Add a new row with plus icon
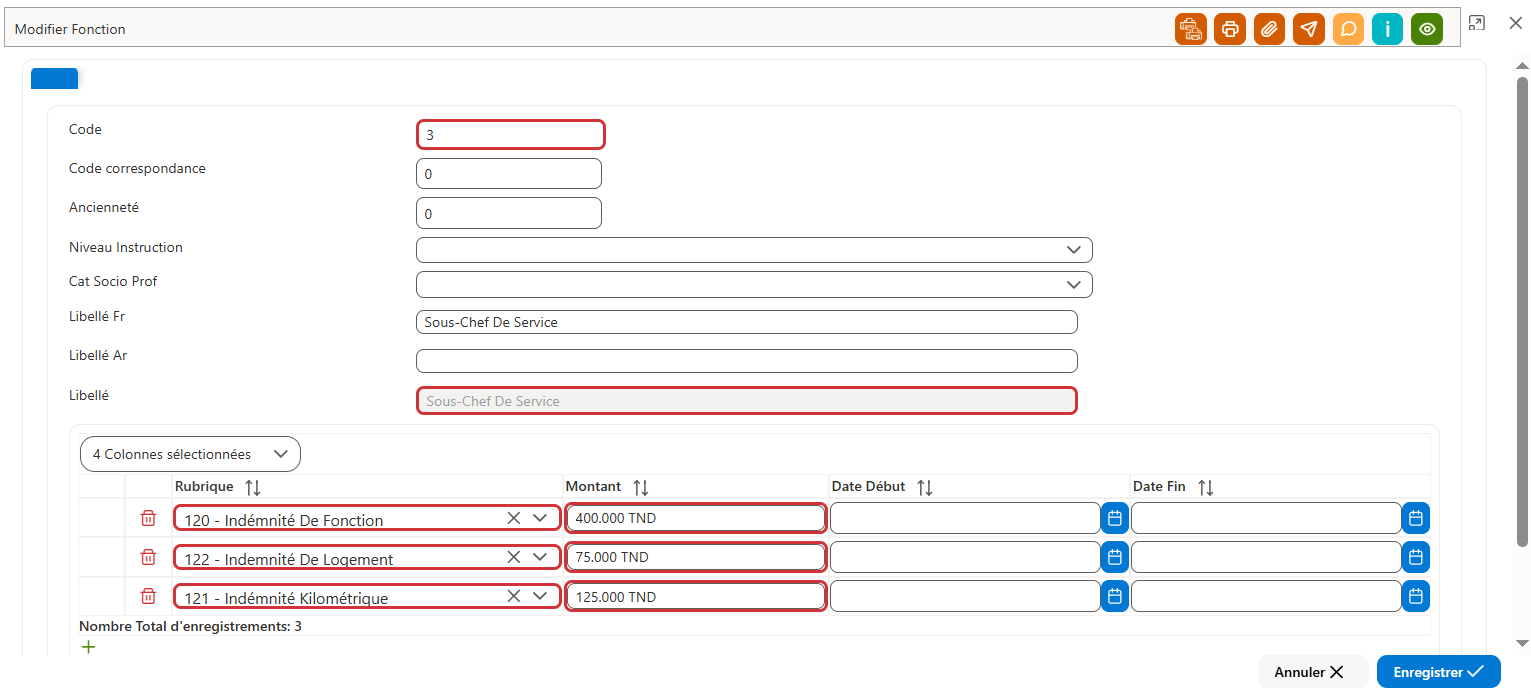This screenshot has height=694, width=1531. coord(88,647)
